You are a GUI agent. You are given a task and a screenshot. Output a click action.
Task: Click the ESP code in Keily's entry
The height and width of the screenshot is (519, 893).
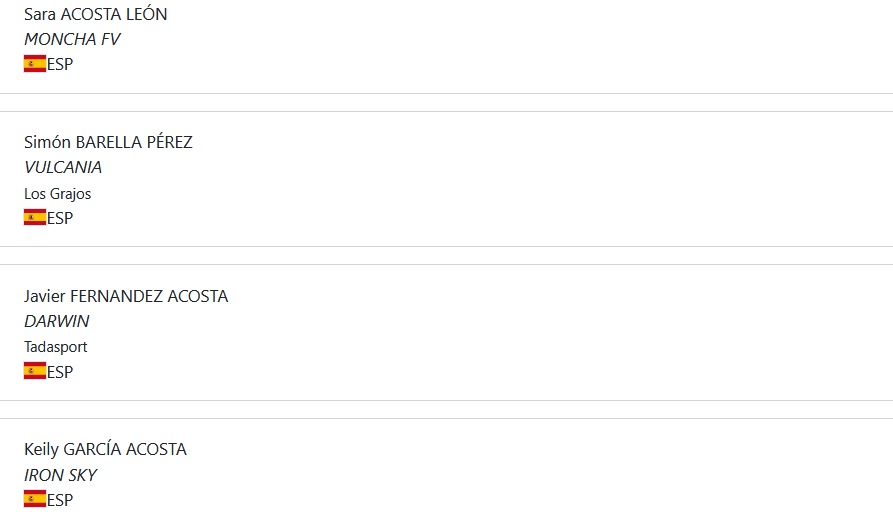[x=60, y=499]
